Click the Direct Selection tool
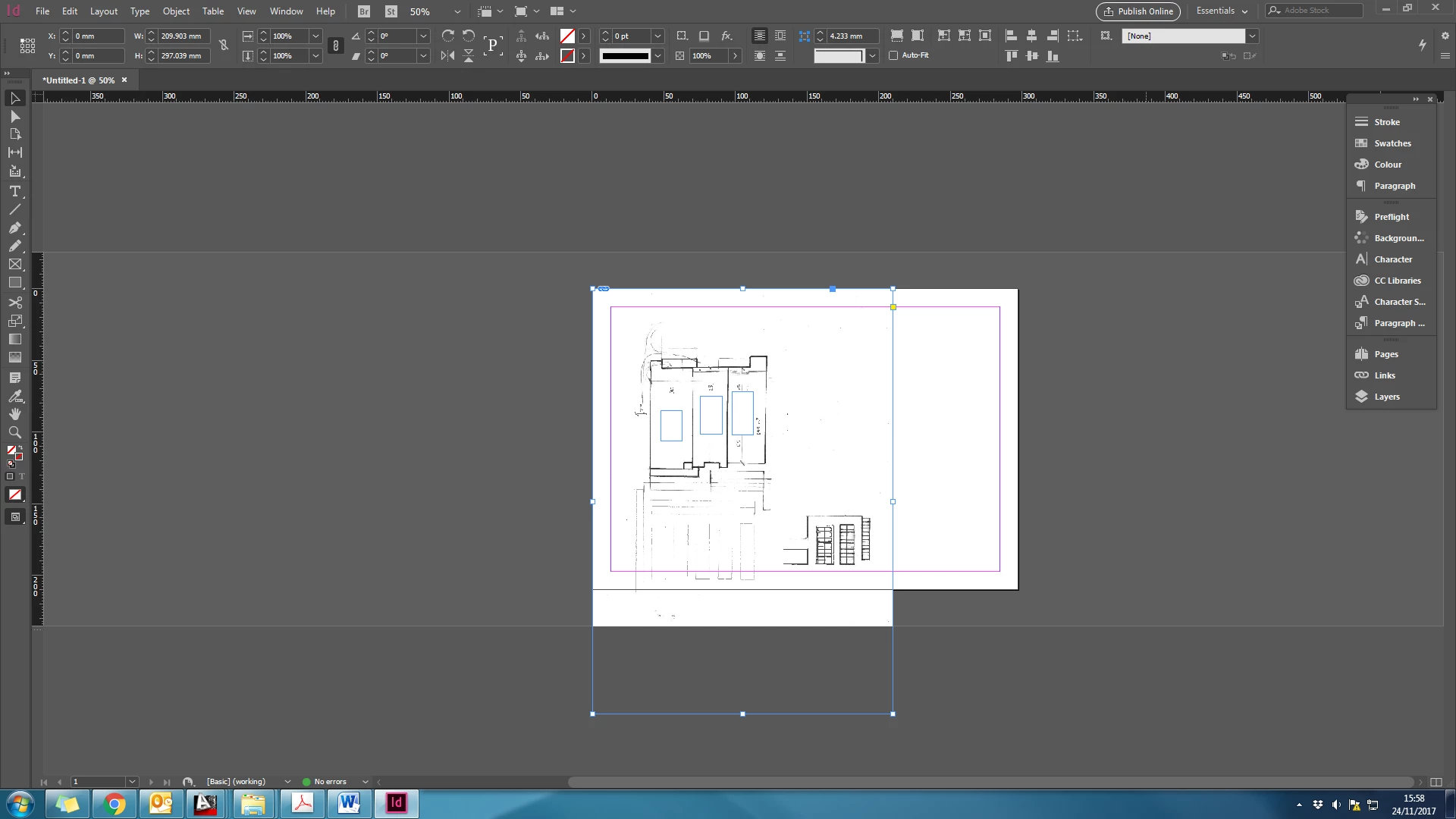The height and width of the screenshot is (819, 1456). [x=14, y=116]
